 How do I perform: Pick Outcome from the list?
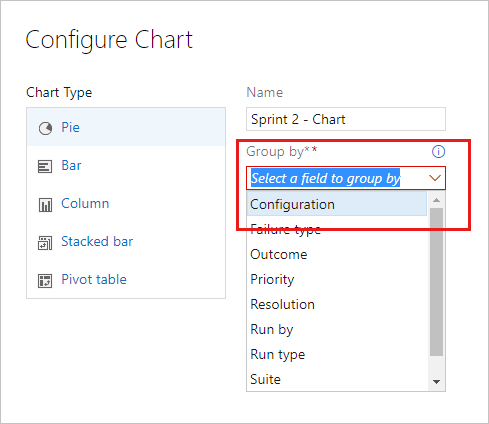(337, 254)
